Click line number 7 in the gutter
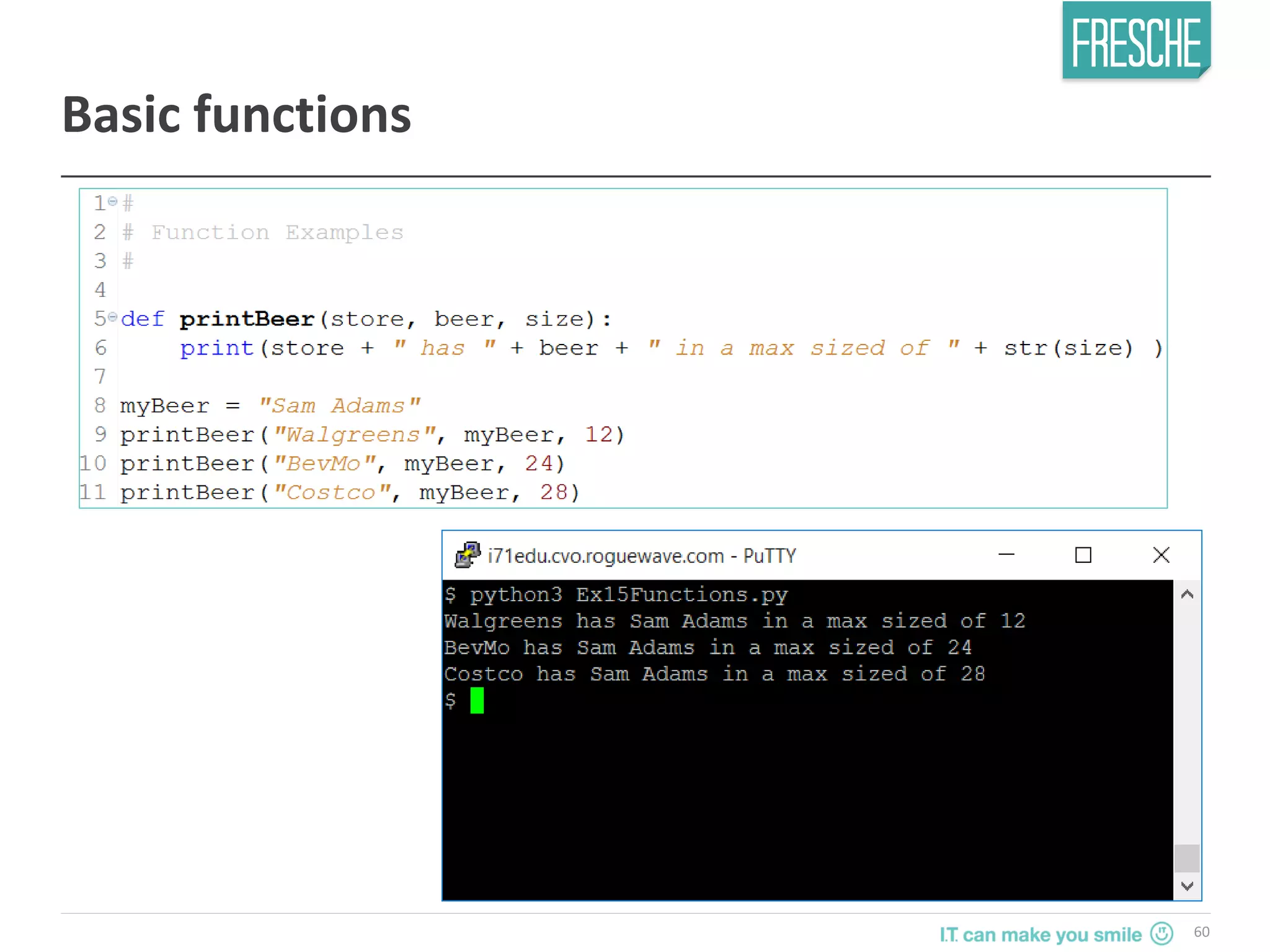1270x952 pixels. click(x=100, y=376)
